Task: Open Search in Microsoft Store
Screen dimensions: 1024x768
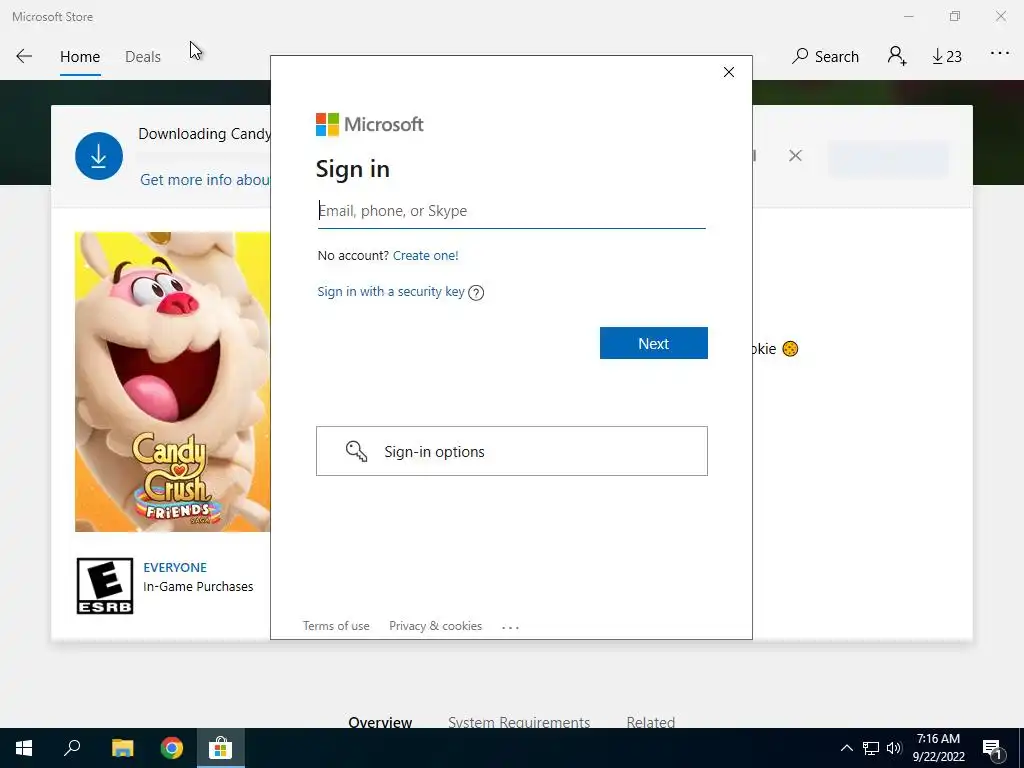Action: click(825, 57)
